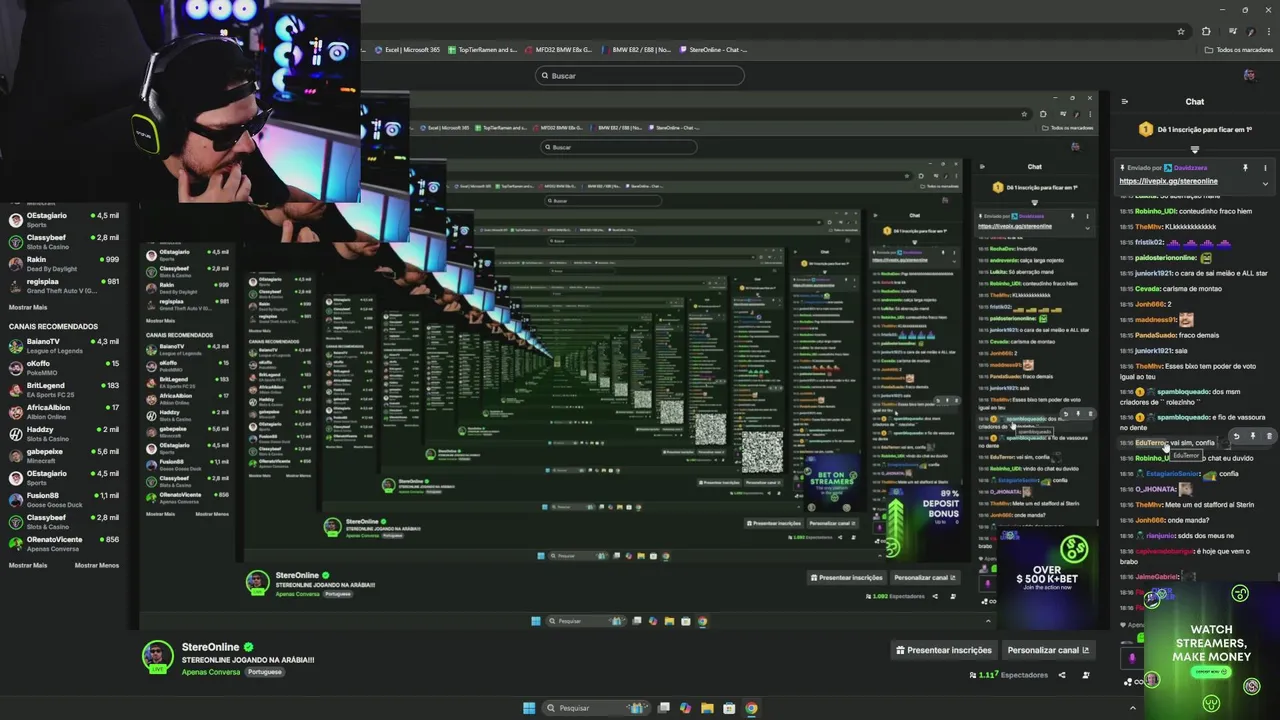Collapse the chat panel with arrow icon
Image resolution: width=1280 pixels, height=720 pixels.
1125,101
